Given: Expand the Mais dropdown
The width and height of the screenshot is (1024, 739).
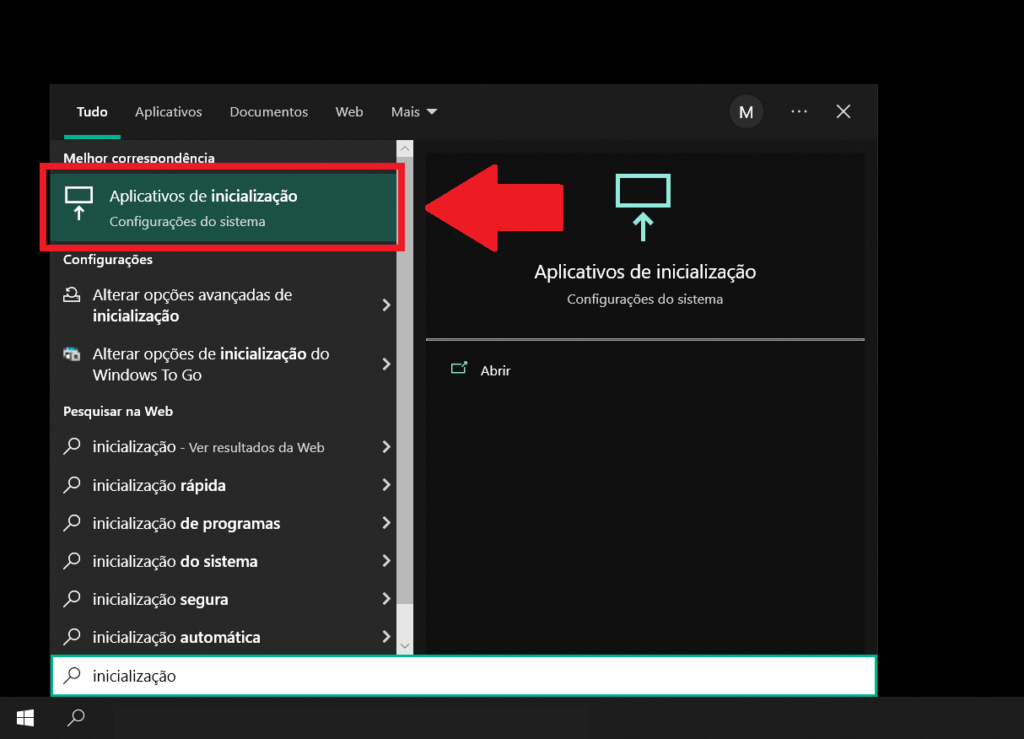Looking at the screenshot, I should click(x=414, y=112).
